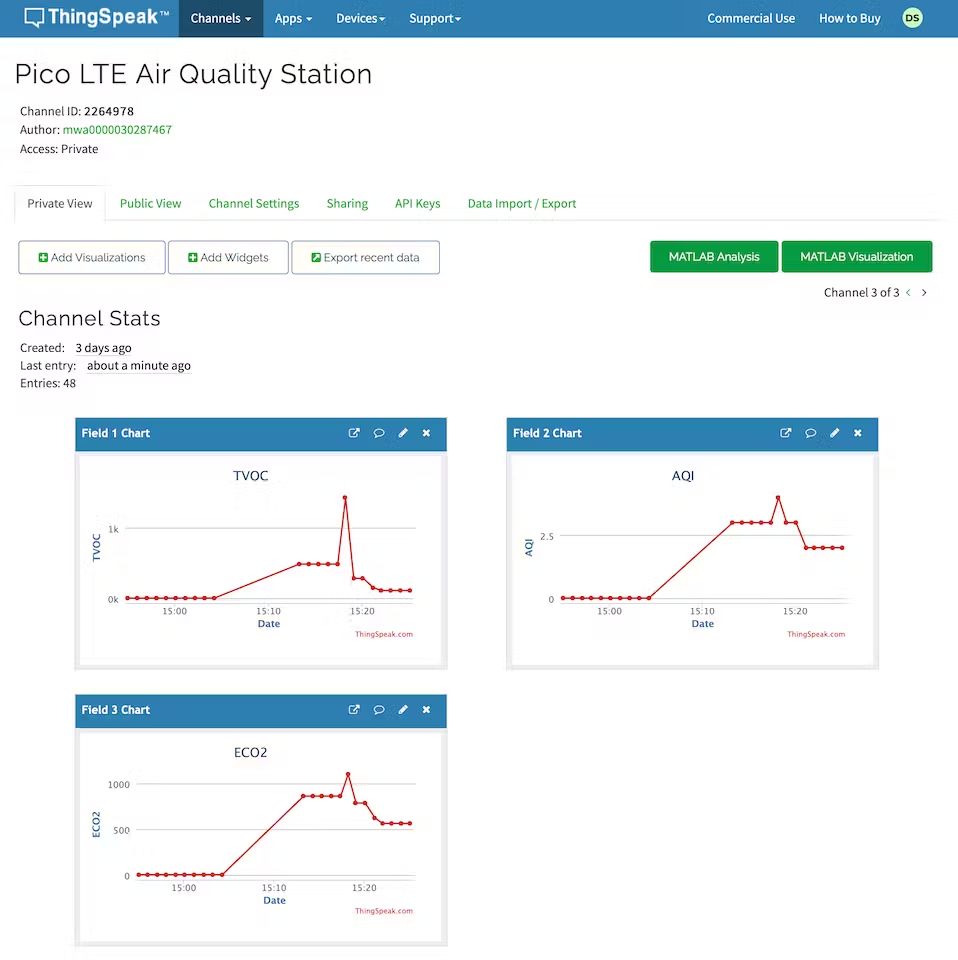958x960 pixels.
Task: Open the TVOC chart in a new window
Action: tap(354, 433)
